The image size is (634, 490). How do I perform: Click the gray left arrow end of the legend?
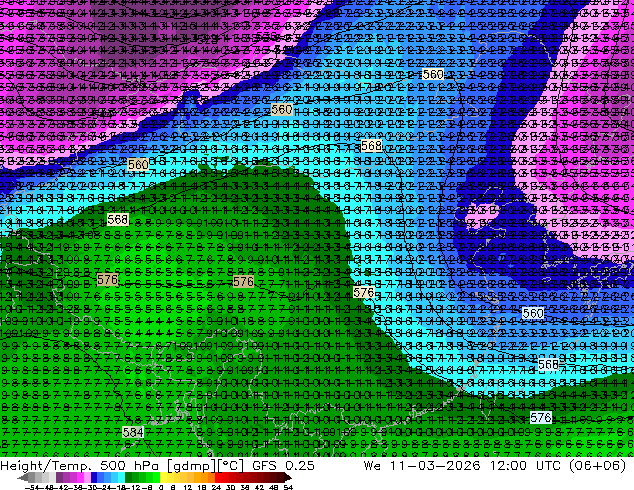[x=23, y=477]
